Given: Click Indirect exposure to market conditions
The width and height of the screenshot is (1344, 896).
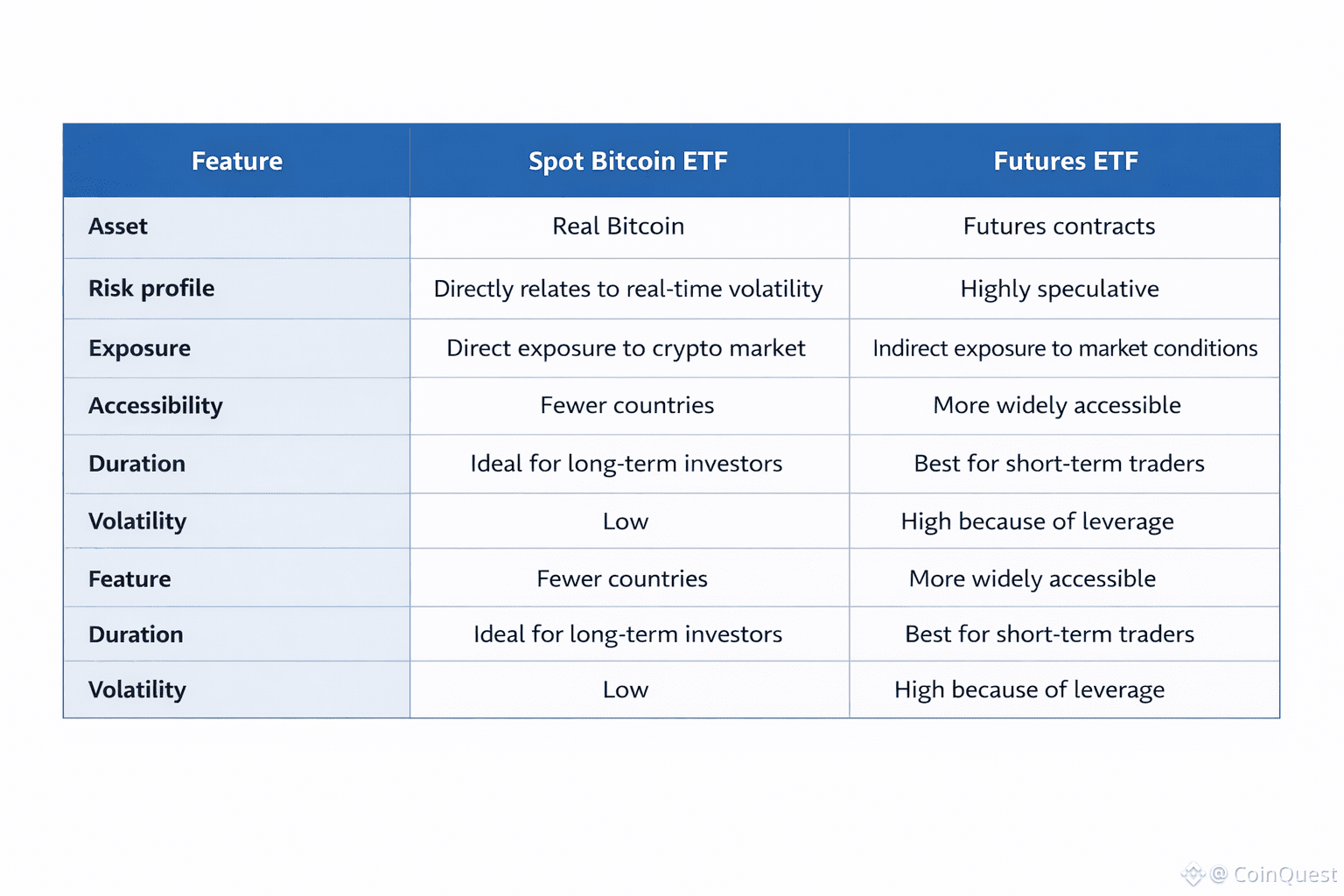Looking at the screenshot, I should [x=1065, y=348].
